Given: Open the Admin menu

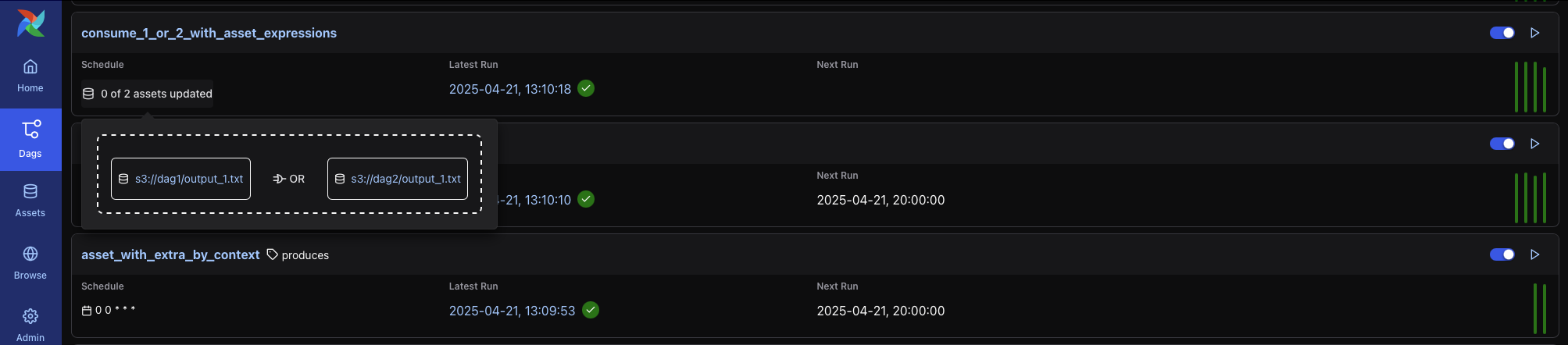Looking at the screenshot, I should [30, 324].
